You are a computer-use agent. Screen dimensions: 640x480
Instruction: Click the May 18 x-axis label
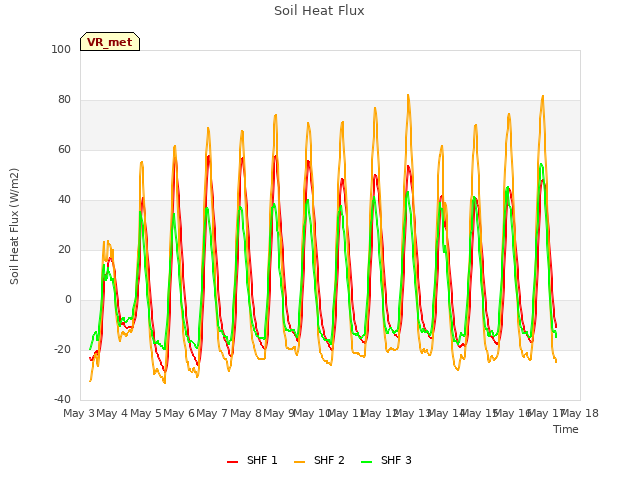[x=580, y=413]
